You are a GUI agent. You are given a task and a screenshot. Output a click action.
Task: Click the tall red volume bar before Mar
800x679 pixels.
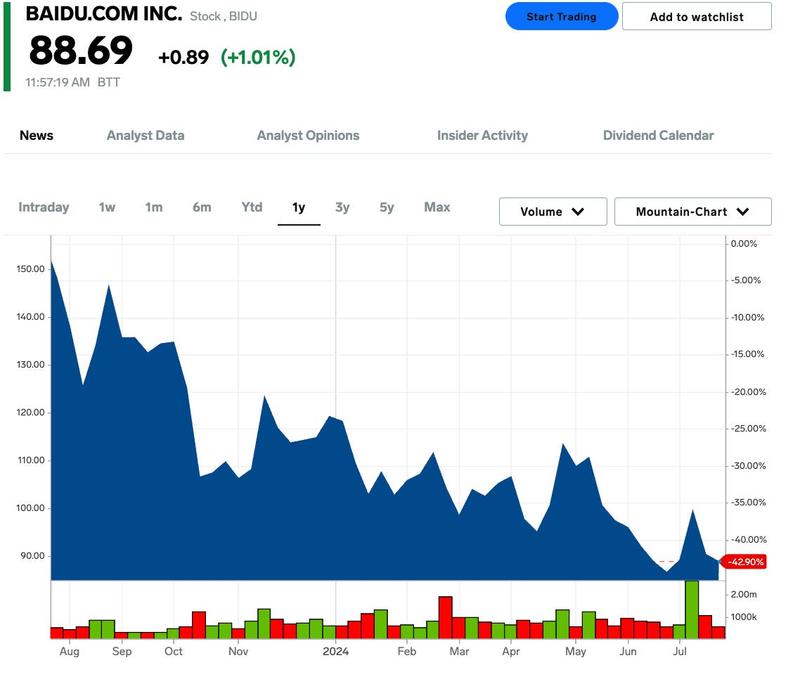[x=445, y=617]
